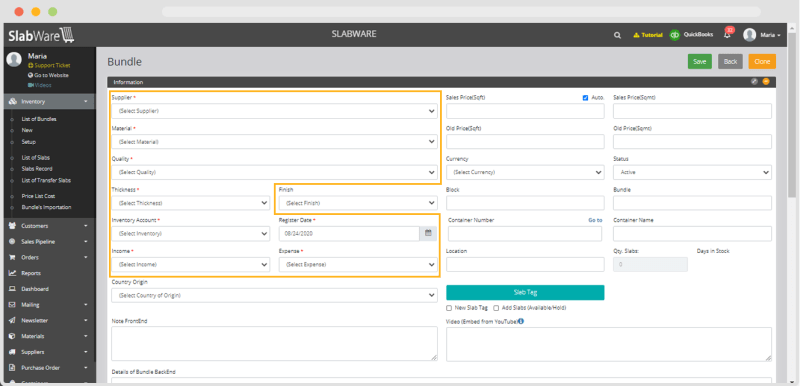Viewport: 800px width, 386px height.
Task: Click the teal Slab Tag button
Action: 525,293
